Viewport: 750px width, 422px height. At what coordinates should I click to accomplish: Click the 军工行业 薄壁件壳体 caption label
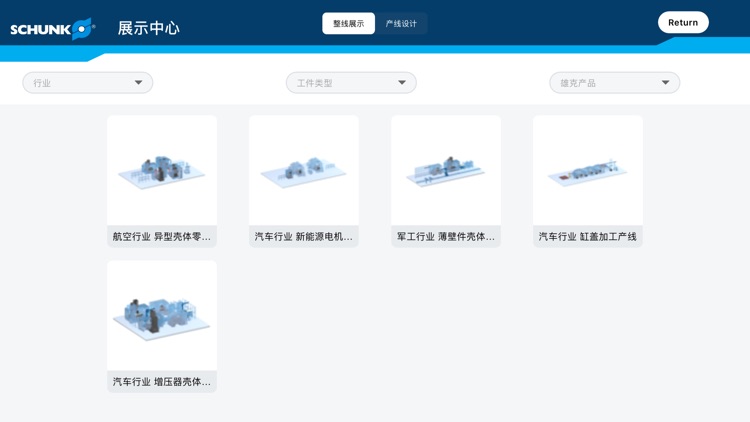tap(446, 237)
